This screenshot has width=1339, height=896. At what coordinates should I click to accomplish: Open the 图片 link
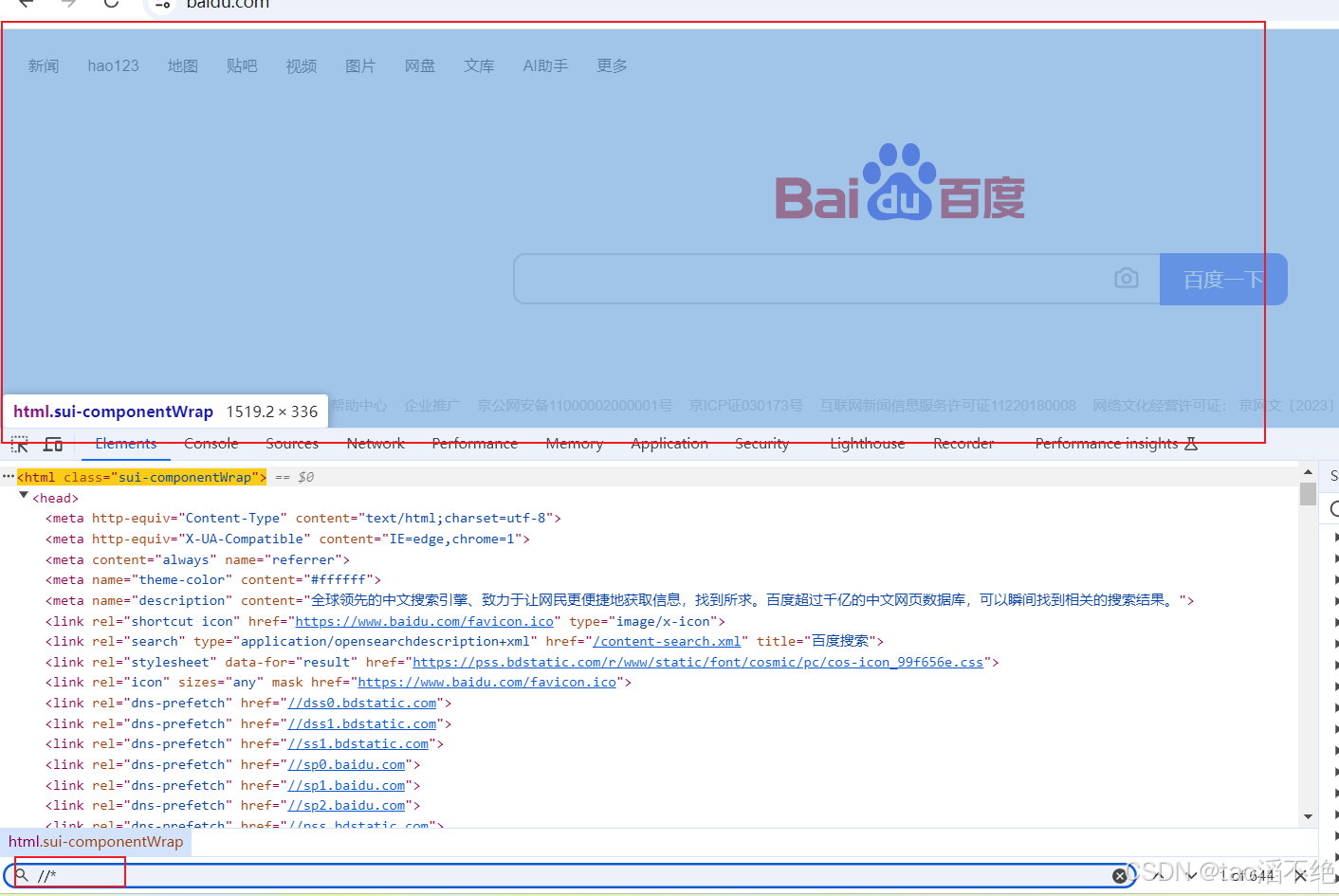[360, 65]
